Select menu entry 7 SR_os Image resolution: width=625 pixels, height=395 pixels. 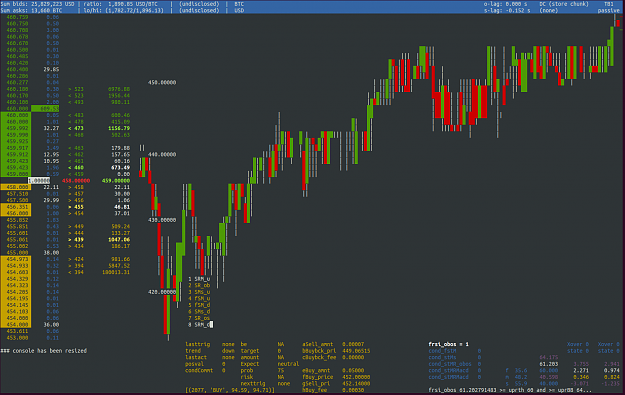(199, 318)
